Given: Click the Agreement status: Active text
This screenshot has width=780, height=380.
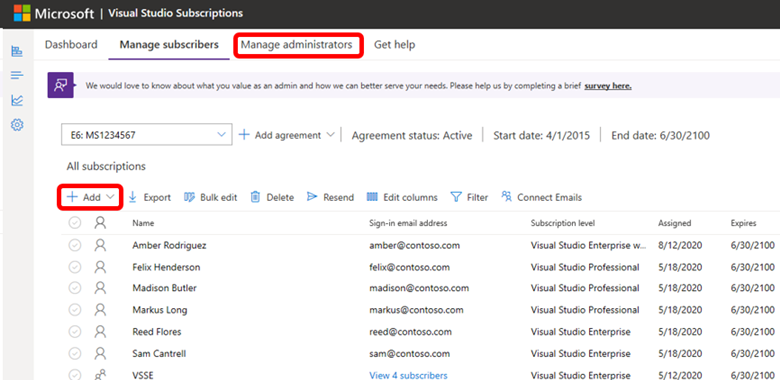Looking at the screenshot, I should (412, 135).
